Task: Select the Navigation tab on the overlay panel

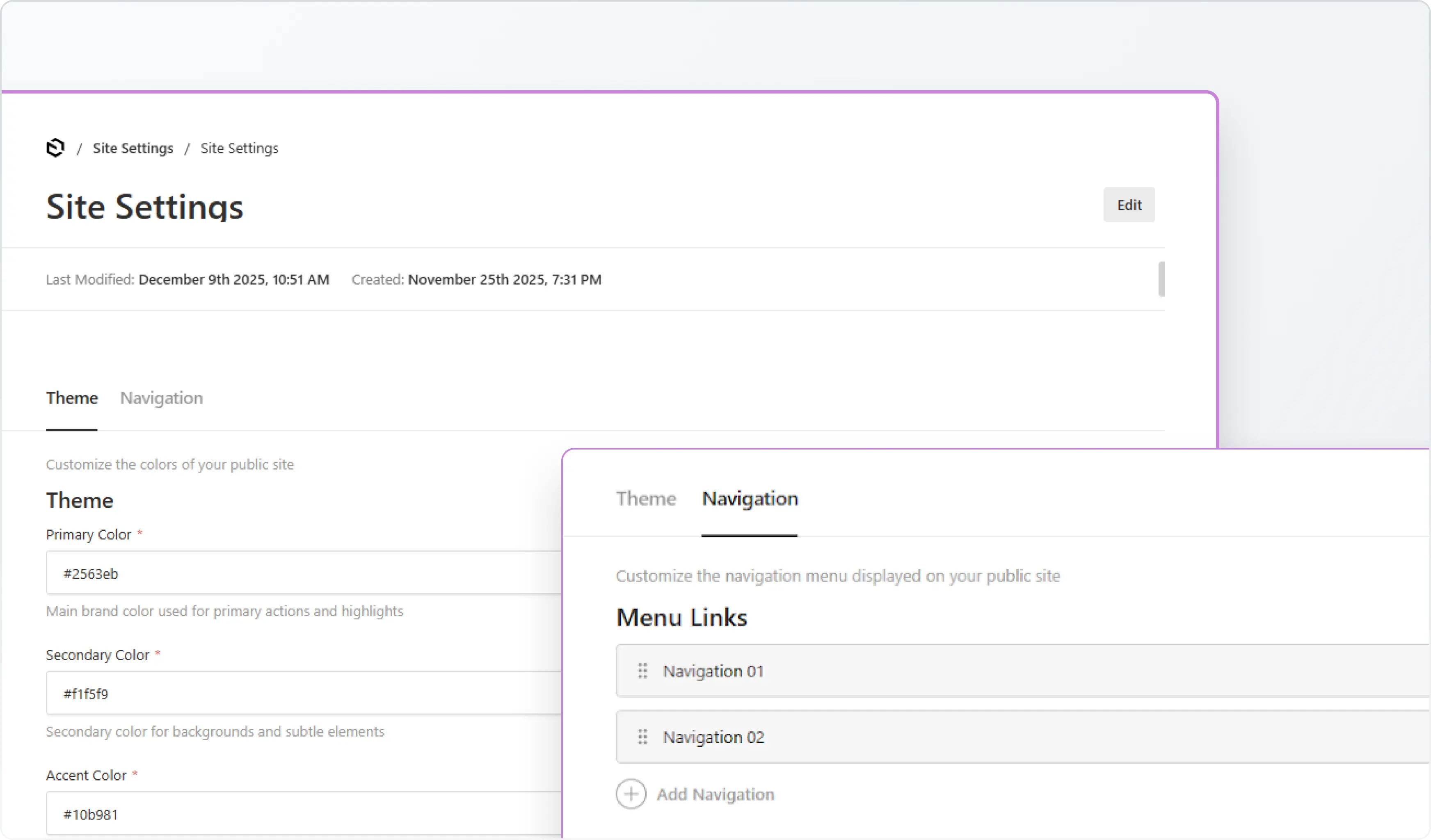Action: [x=750, y=499]
